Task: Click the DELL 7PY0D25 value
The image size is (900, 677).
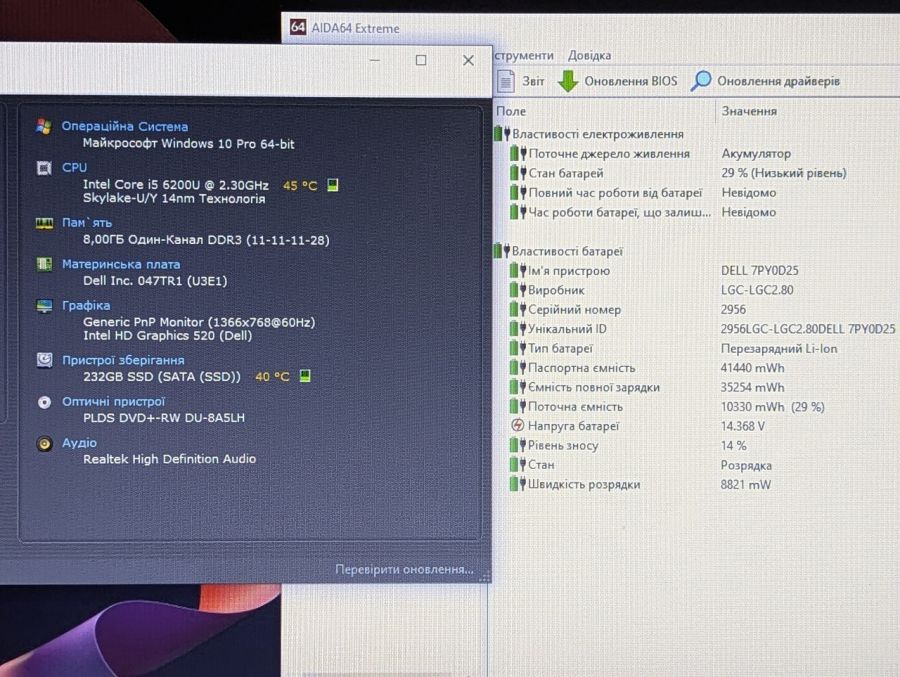Action: pyautogui.click(x=760, y=270)
